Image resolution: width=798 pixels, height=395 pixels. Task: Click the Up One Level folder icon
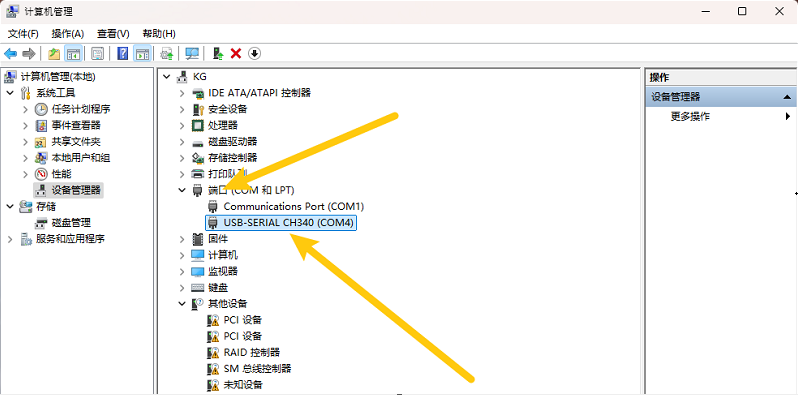coord(54,53)
